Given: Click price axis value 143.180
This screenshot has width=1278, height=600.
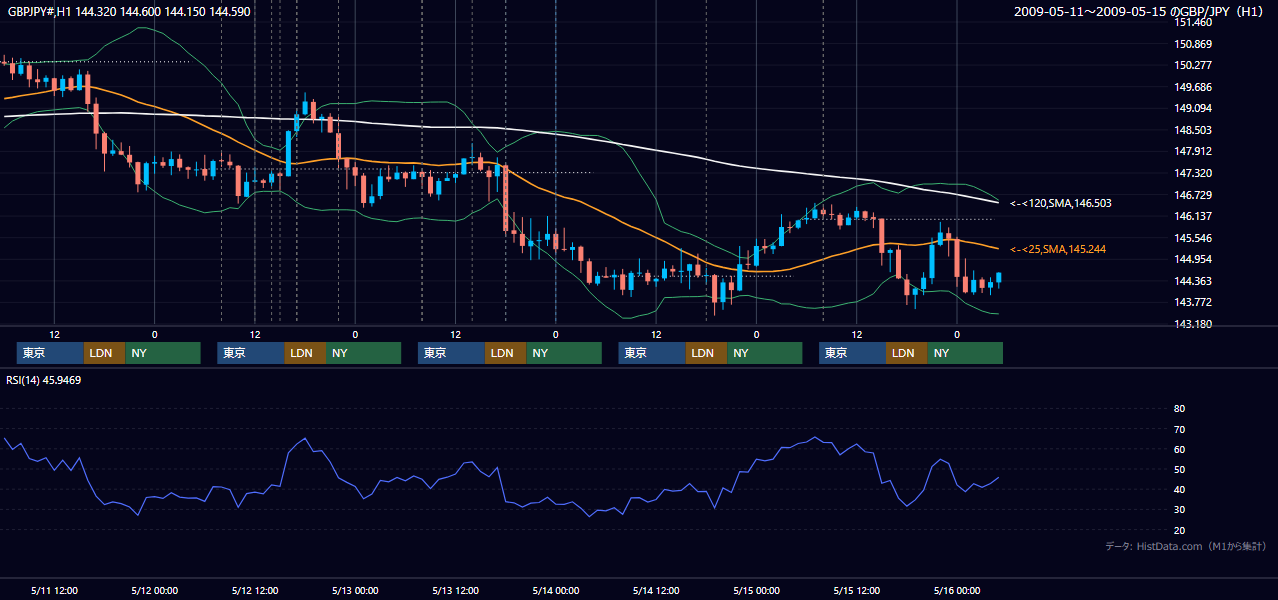Looking at the screenshot, I should click(1193, 324).
